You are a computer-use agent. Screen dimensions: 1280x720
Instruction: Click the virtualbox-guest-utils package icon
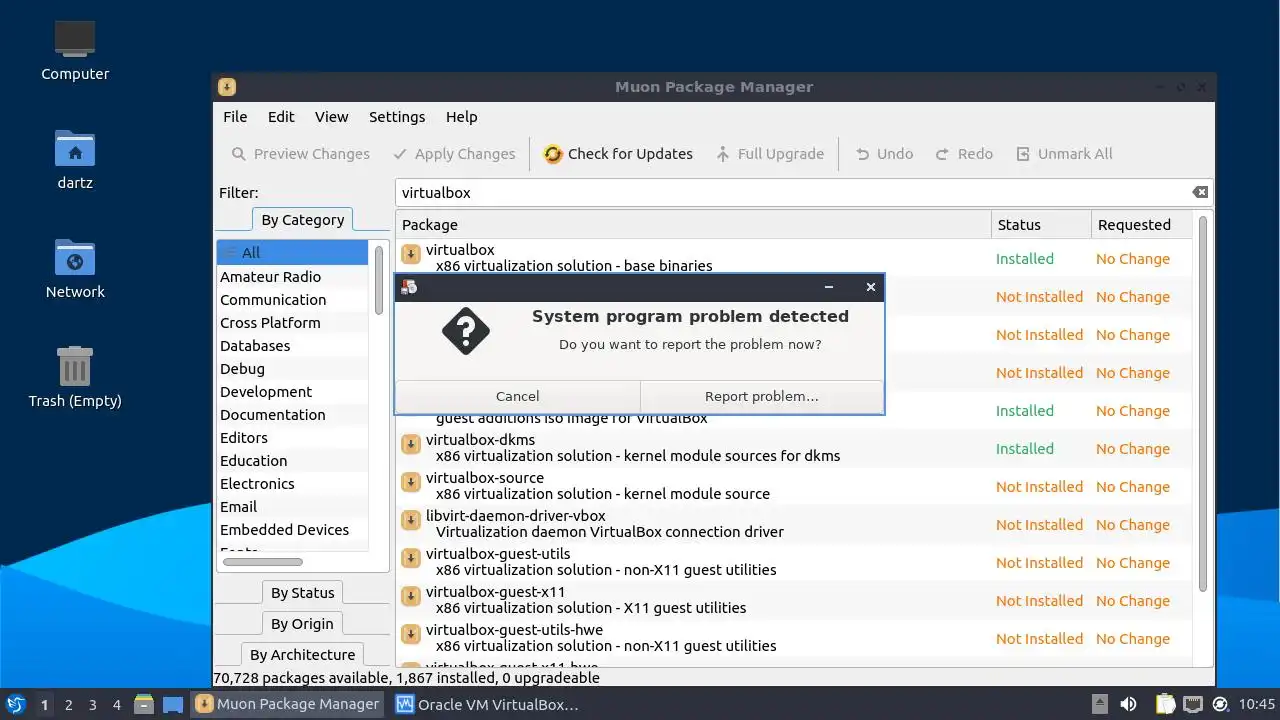410,558
